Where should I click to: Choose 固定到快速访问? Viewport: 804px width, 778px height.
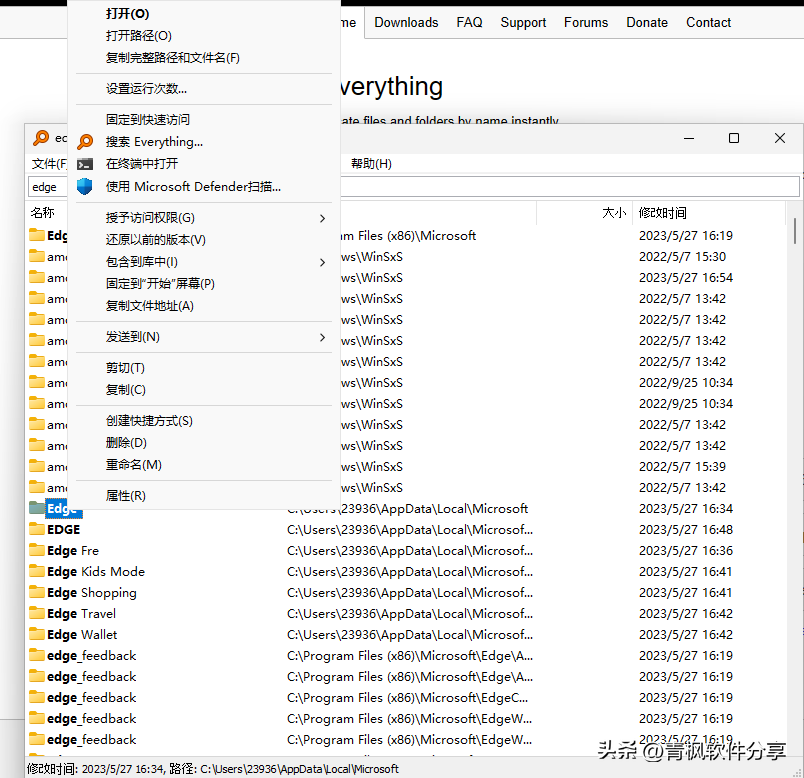[148, 119]
